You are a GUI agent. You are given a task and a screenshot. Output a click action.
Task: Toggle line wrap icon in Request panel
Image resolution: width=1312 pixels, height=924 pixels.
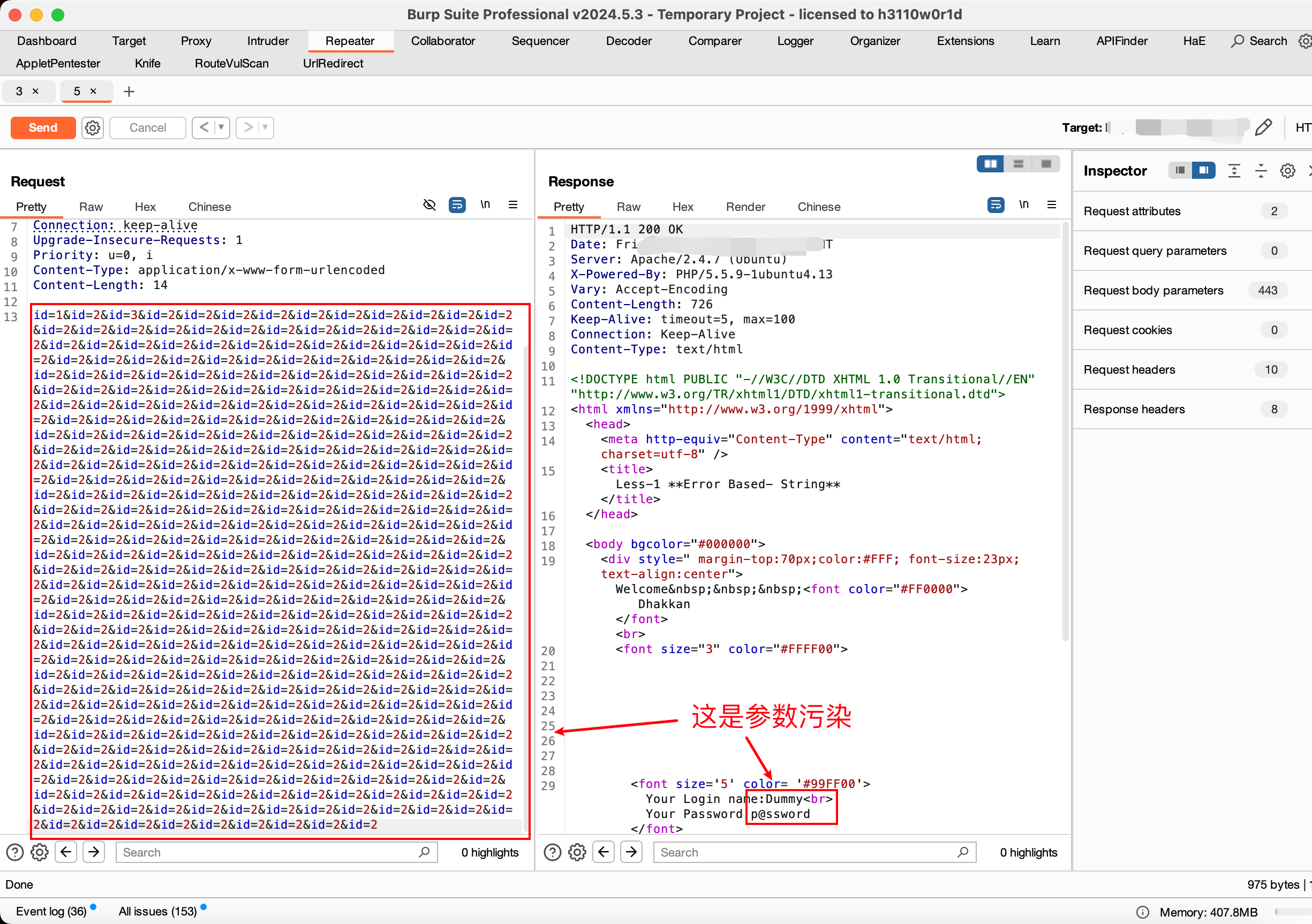(x=457, y=205)
